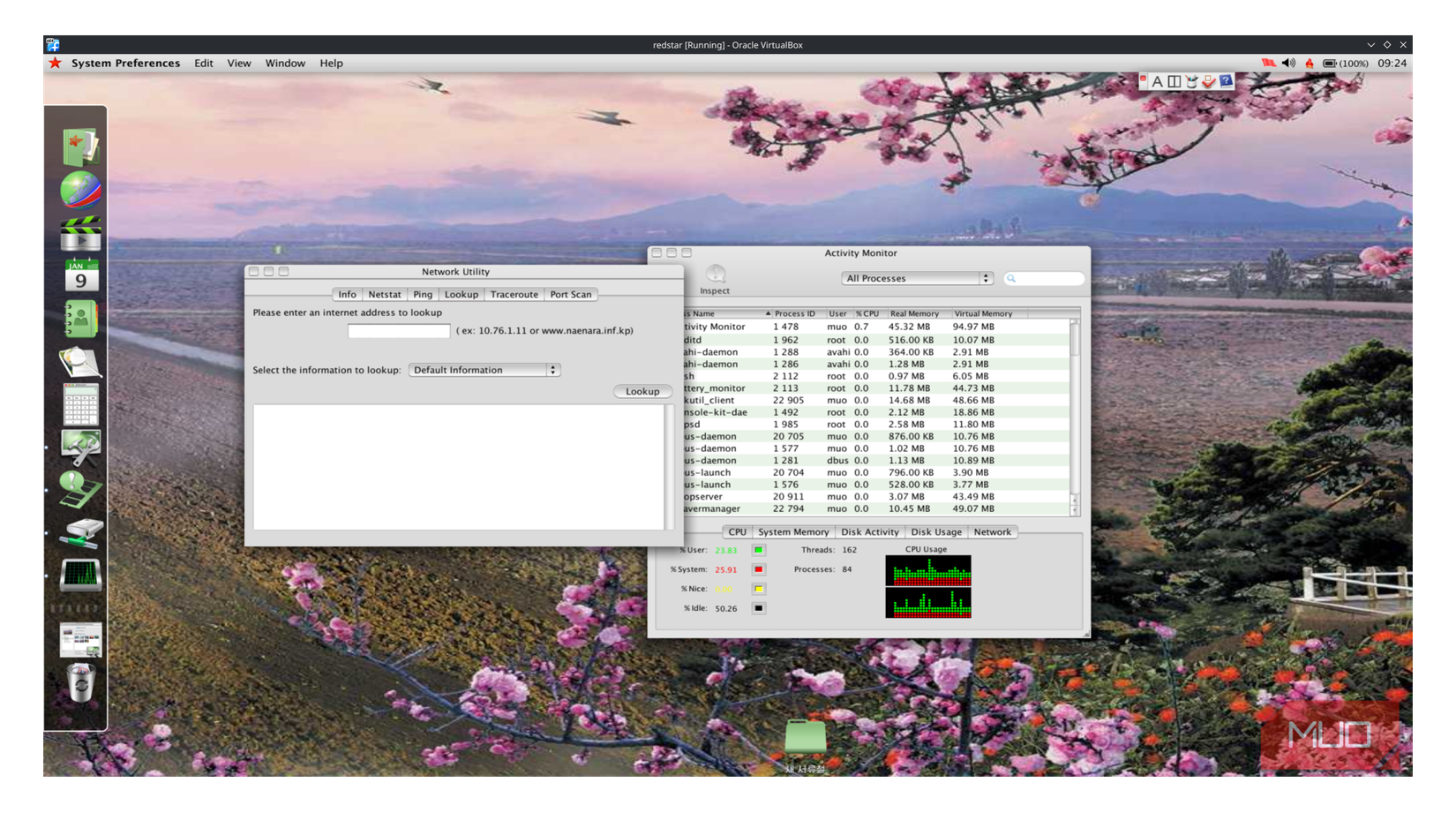Select the System Memory view button

pyautogui.click(x=792, y=531)
